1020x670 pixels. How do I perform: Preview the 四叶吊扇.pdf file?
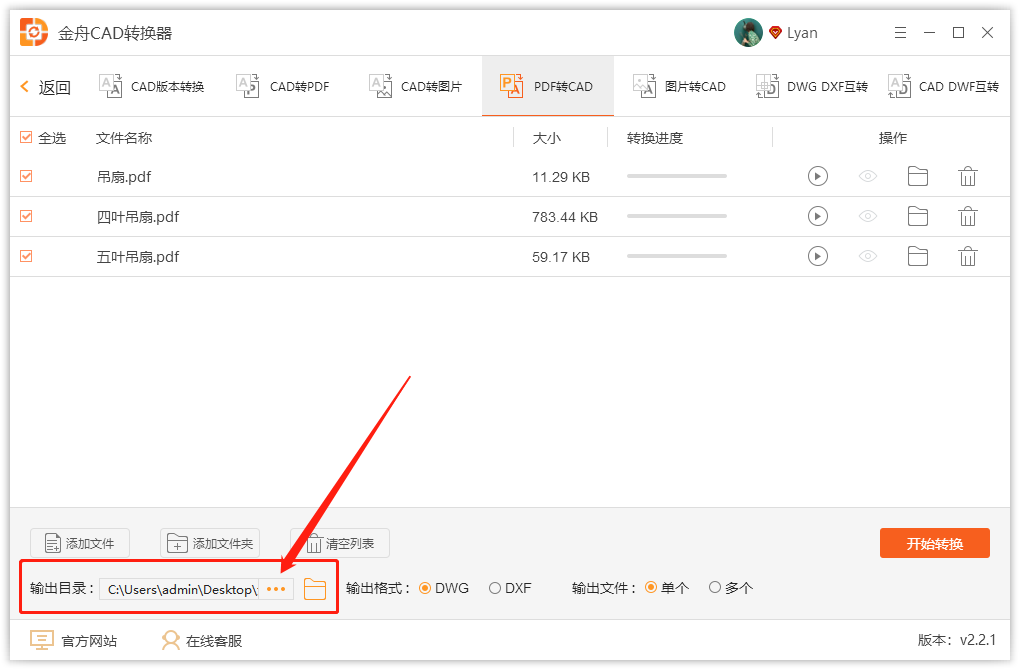(x=867, y=216)
